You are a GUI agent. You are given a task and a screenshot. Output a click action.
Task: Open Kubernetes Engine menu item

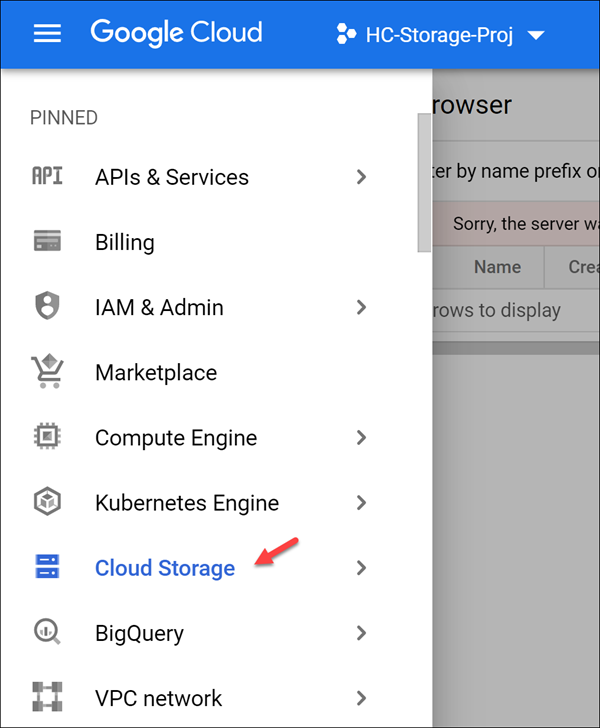point(187,503)
